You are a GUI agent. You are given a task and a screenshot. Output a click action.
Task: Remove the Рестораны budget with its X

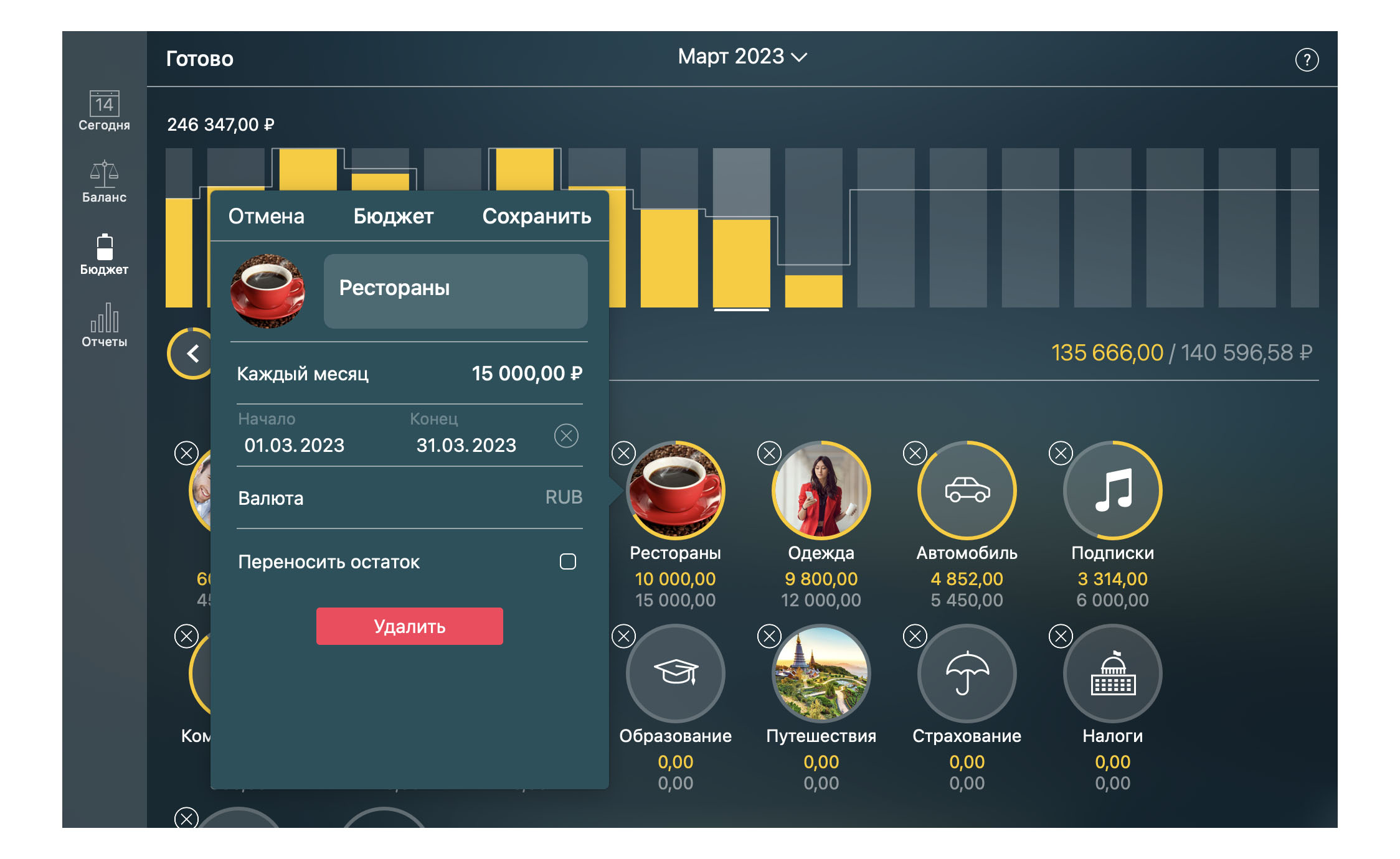pyautogui.click(x=623, y=453)
